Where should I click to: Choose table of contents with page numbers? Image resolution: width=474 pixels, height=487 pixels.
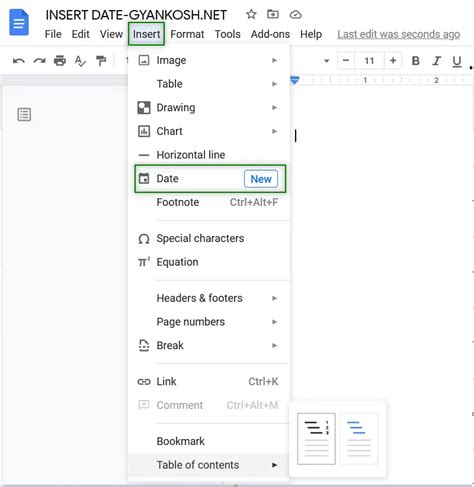pos(316,439)
